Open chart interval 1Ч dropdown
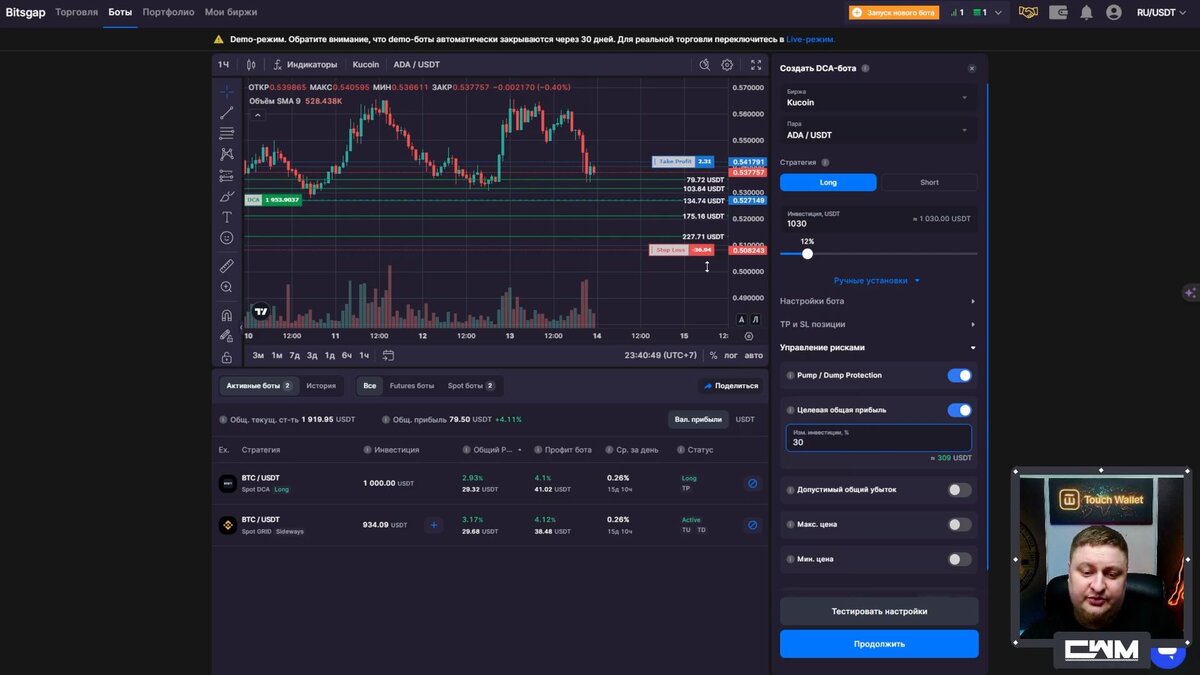Screen dimensions: 1200x675 click(223, 65)
